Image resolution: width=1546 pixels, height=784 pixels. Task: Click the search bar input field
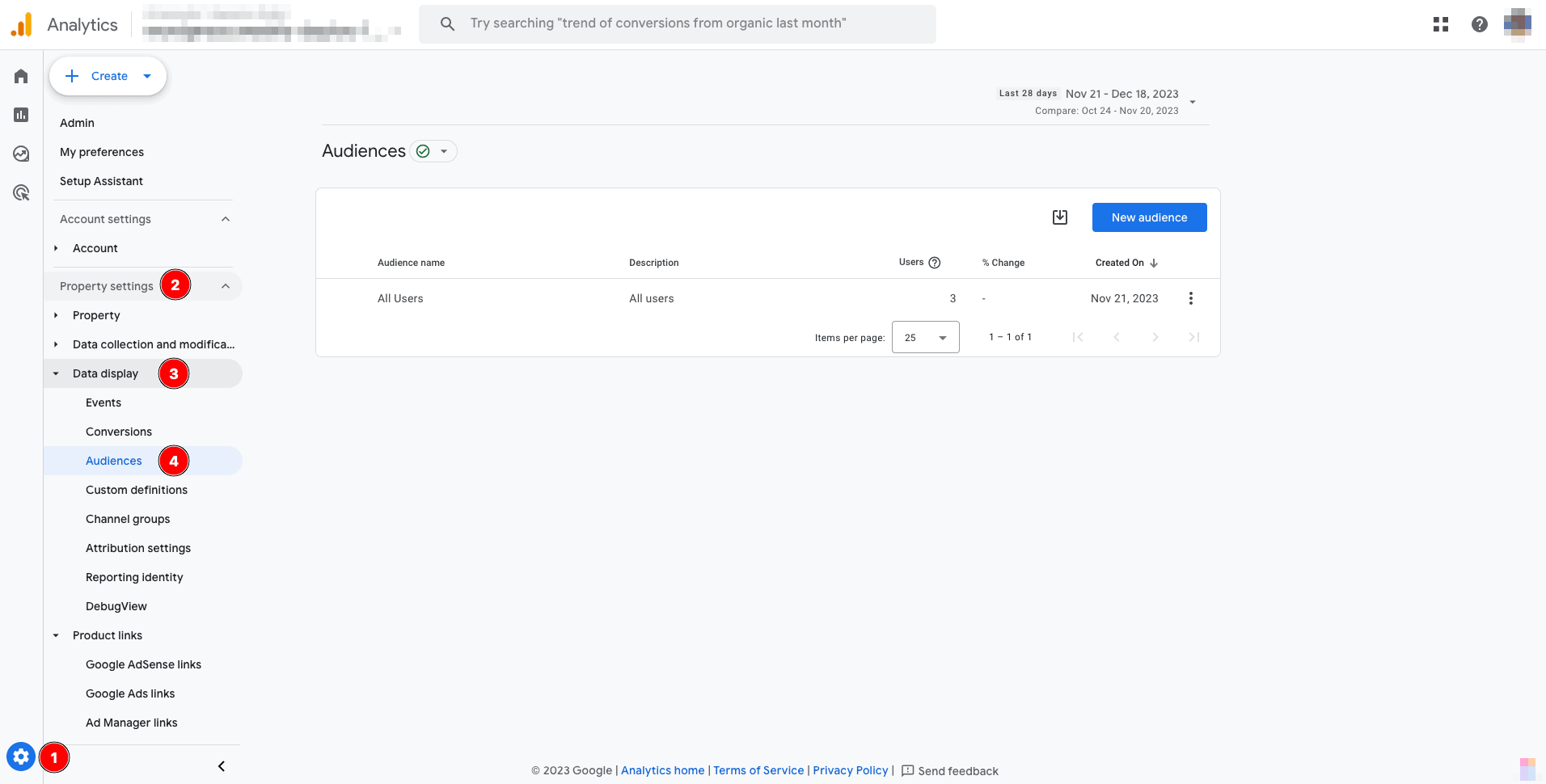point(678,23)
